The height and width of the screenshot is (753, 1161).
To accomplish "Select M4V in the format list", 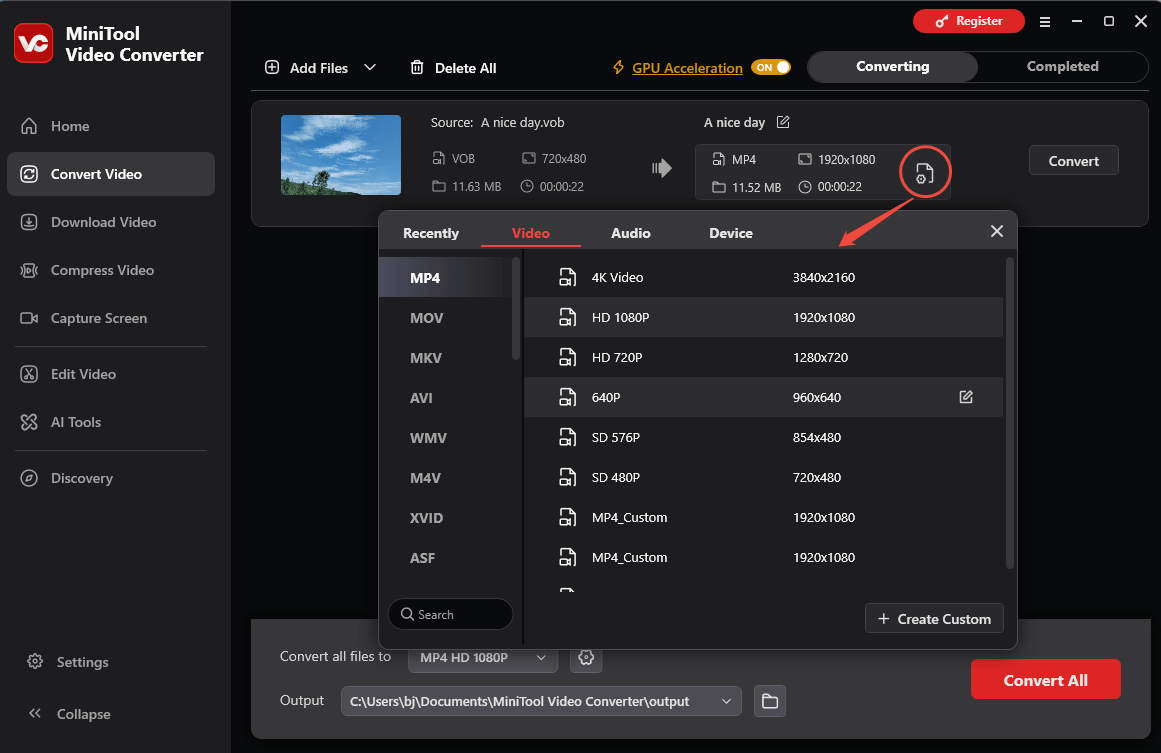I will 445,478.
